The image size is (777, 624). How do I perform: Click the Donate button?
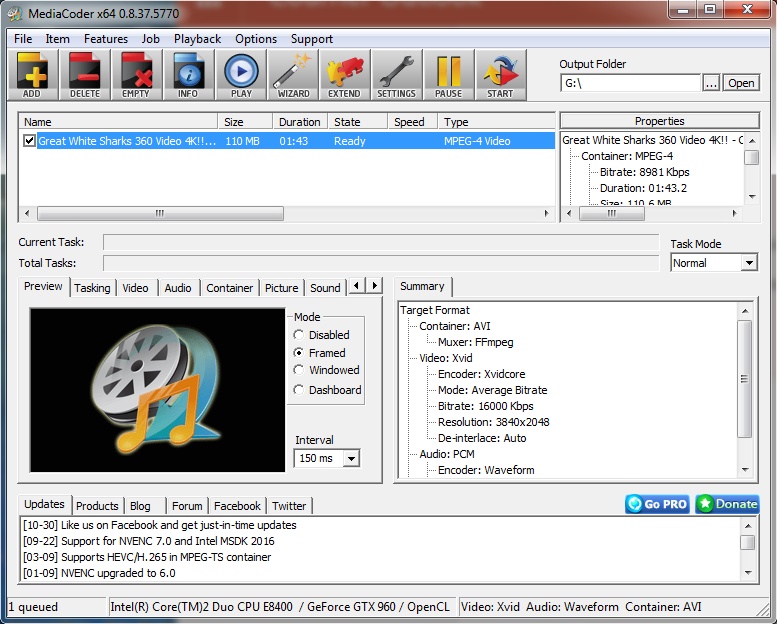[727, 504]
